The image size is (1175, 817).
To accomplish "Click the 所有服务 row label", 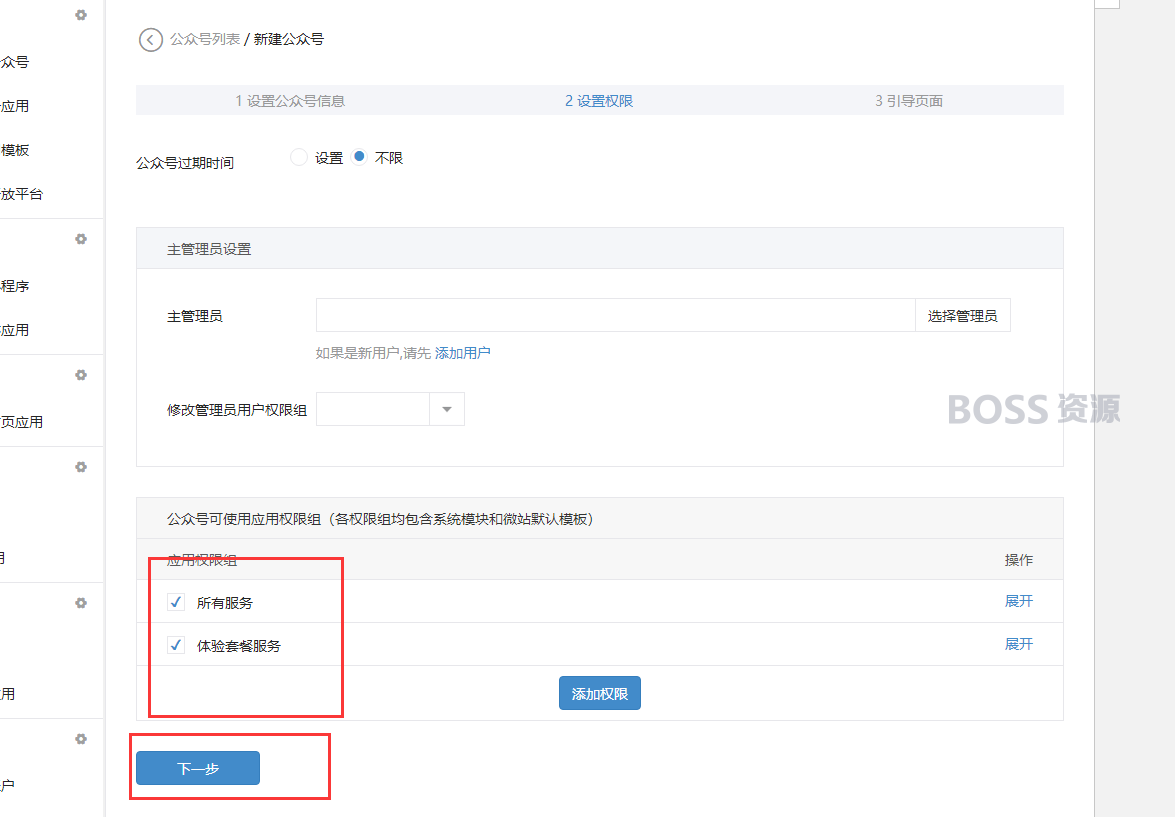I will click(225, 603).
